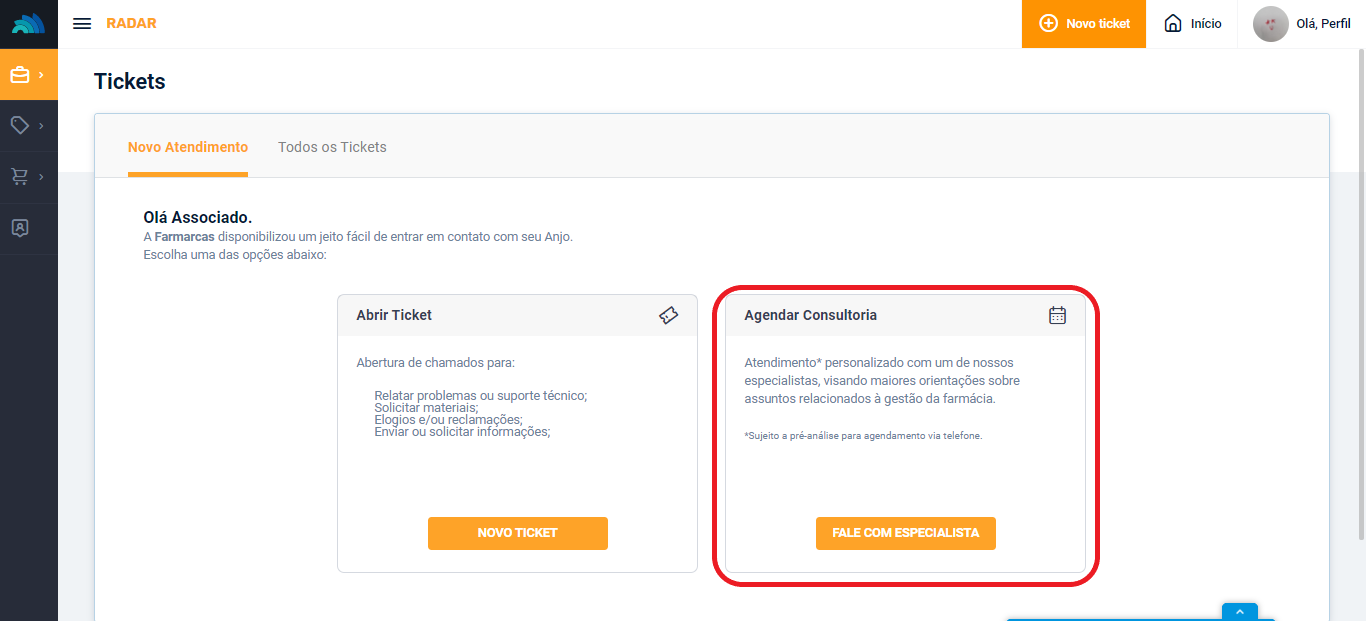The height and width of the screenshot is (621, 1366).
Task: Expand the price tag menu chevron
Action: tap(41, 126)
